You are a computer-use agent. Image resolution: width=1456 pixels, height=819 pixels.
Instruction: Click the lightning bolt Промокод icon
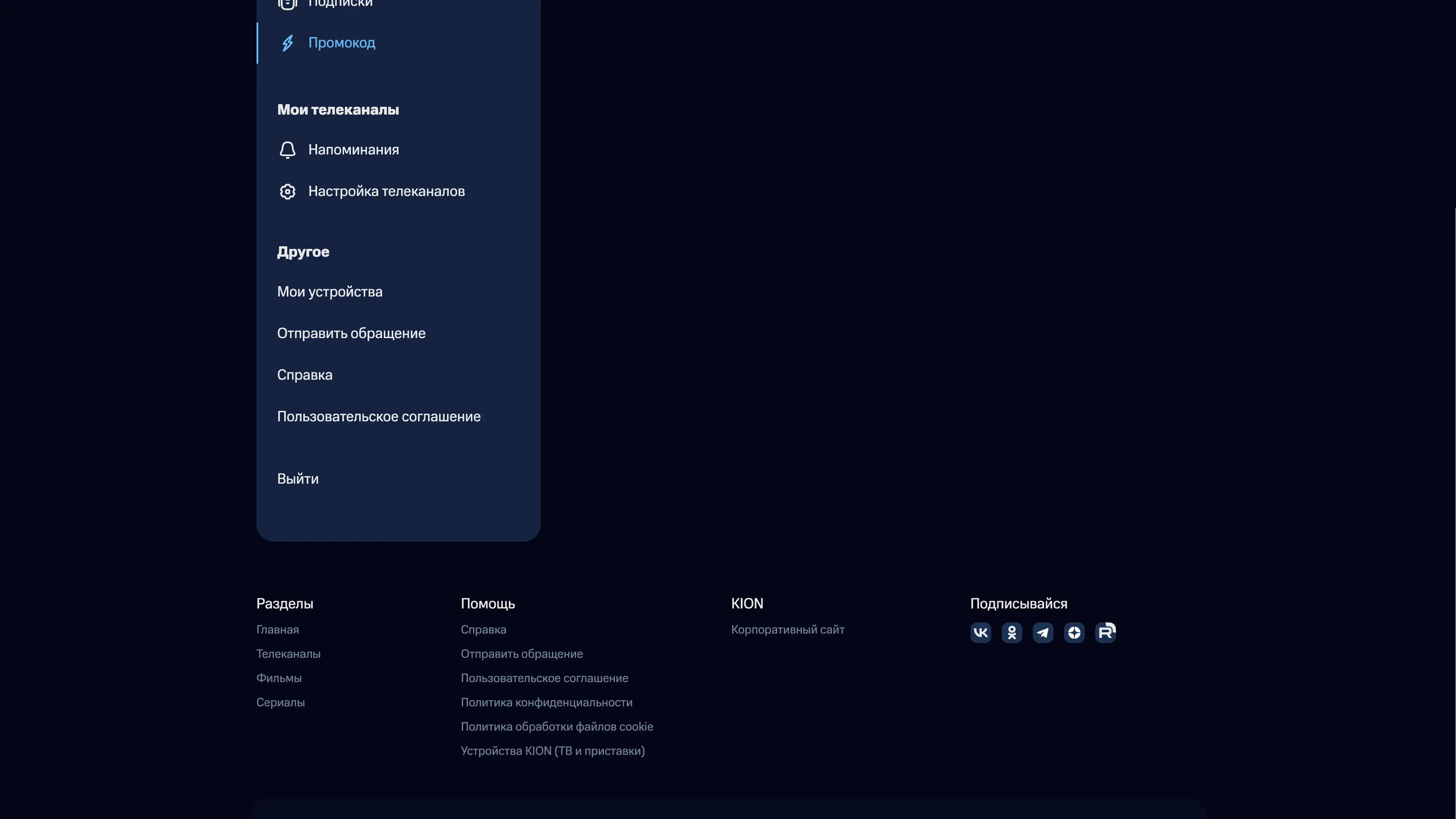287,43
